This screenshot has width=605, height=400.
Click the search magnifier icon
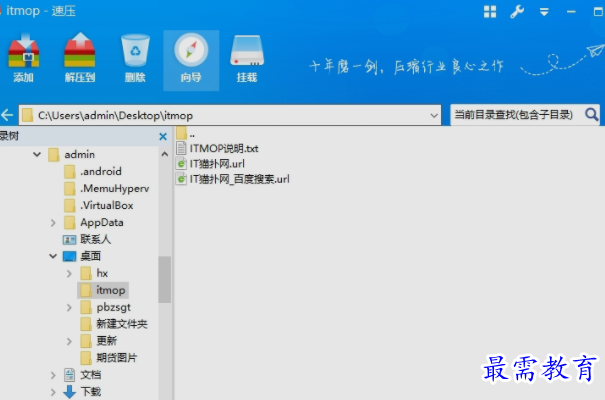[591, 115]
